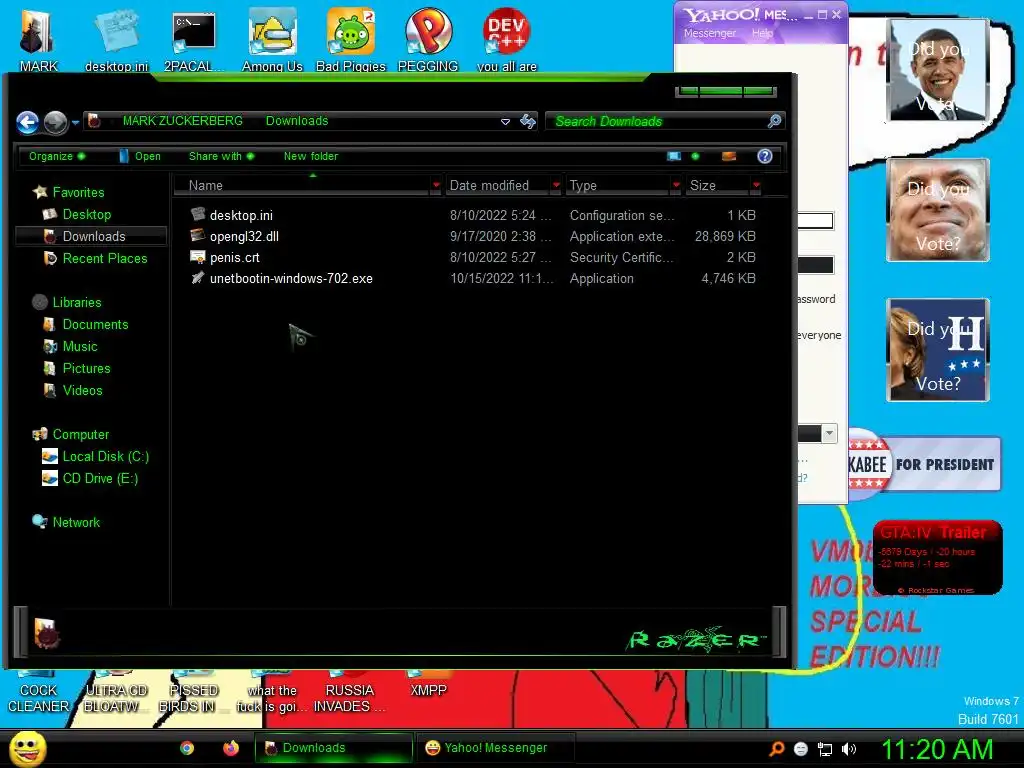Select the file penis.crt
1024x768 pixels.
(234, 257)
